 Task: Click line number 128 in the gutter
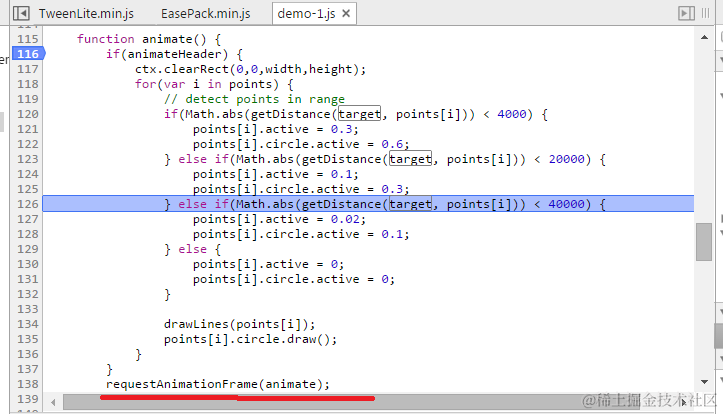coord(28,234)
